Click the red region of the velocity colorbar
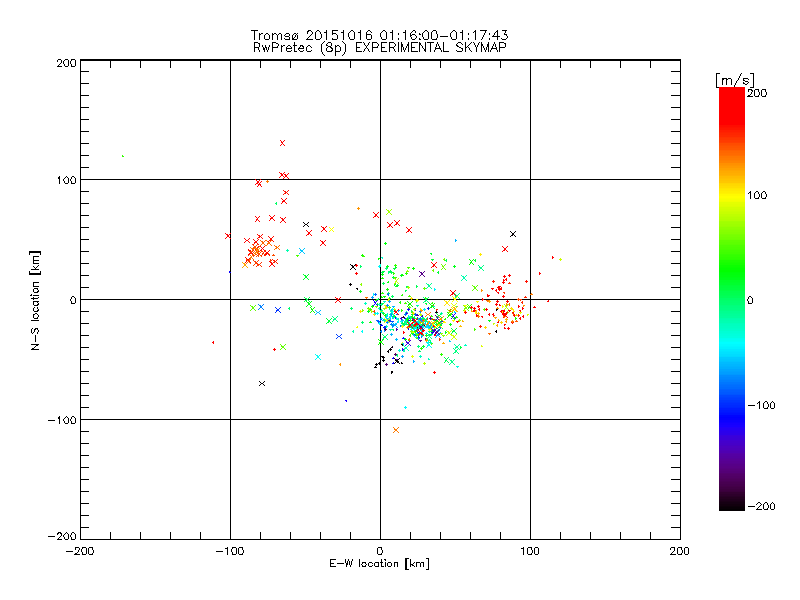Image resolution: width=800 pixels, height=600 pixels. [732, 110]
